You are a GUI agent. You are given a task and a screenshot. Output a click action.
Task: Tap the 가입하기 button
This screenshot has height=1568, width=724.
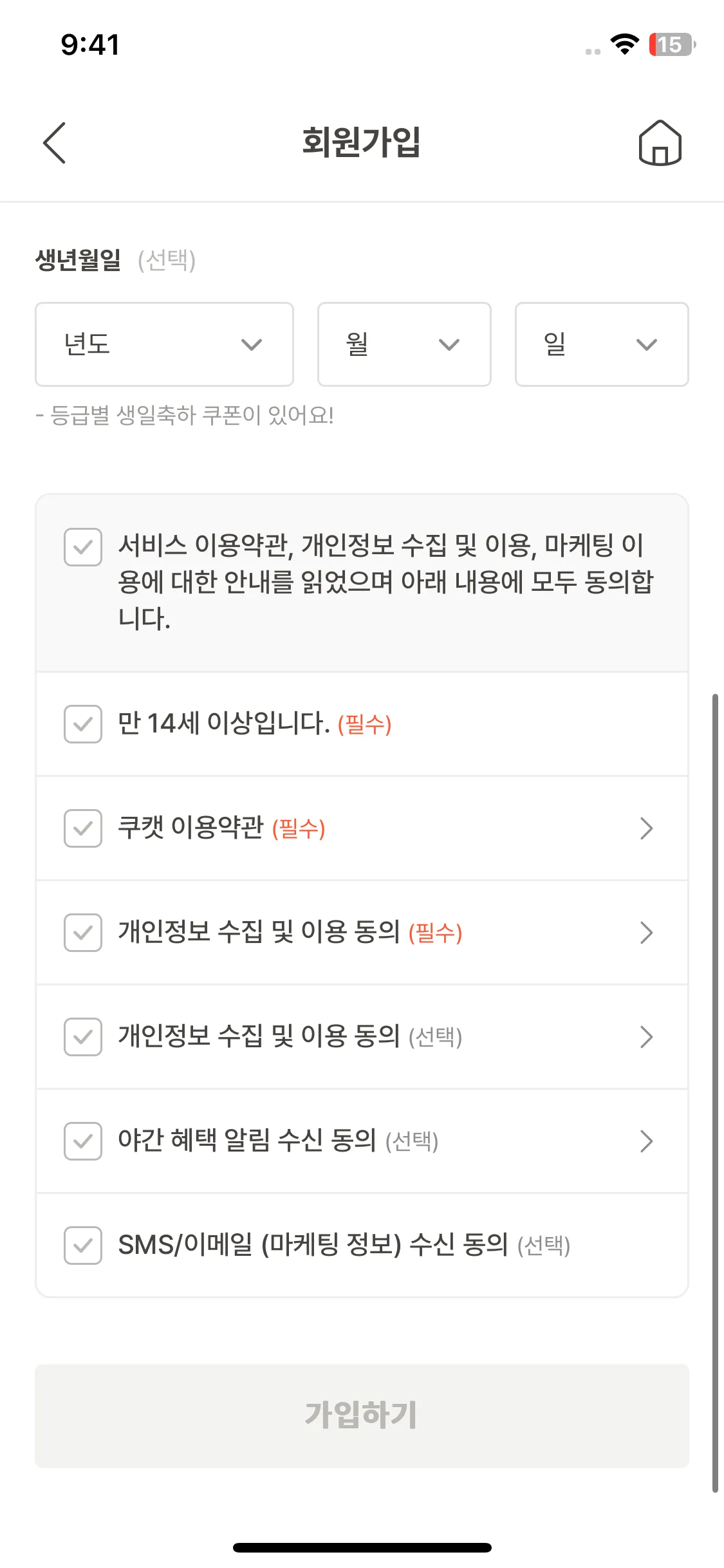362,1415
